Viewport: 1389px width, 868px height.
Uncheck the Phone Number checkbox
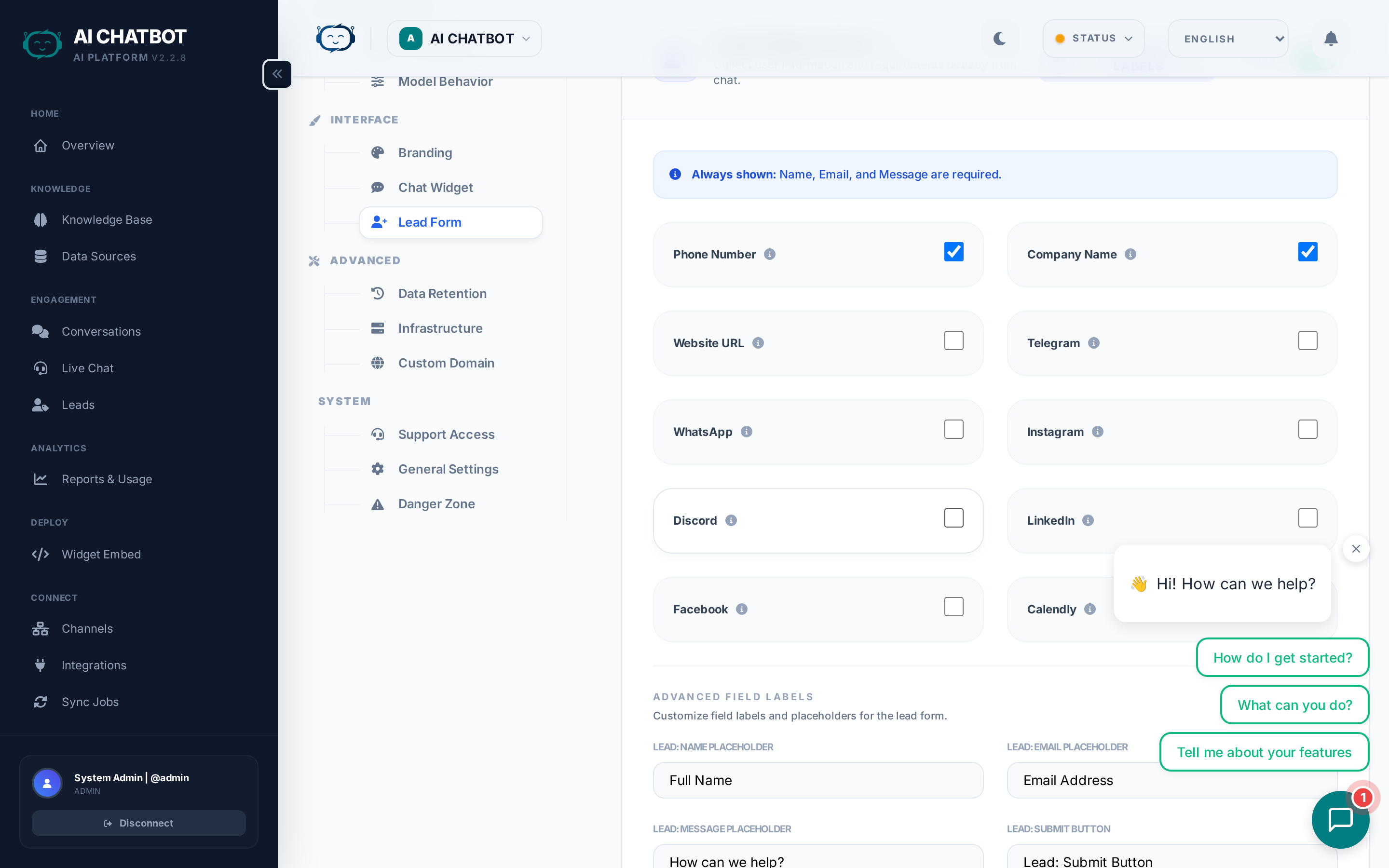(953, 252)
